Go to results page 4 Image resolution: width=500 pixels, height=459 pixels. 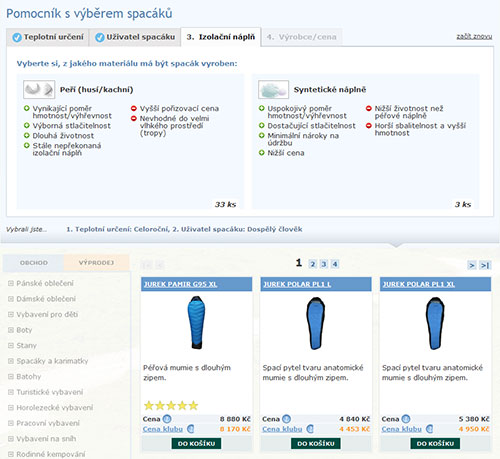(335, 264)
